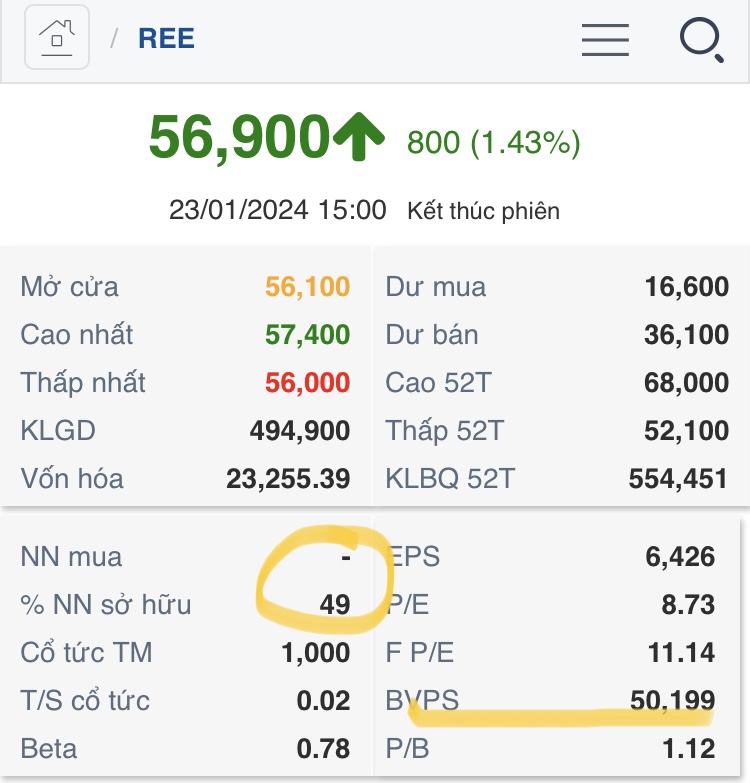Click the P/E value 8.73
The width and height of the screenshot is (750, 783).
(687, 605)
